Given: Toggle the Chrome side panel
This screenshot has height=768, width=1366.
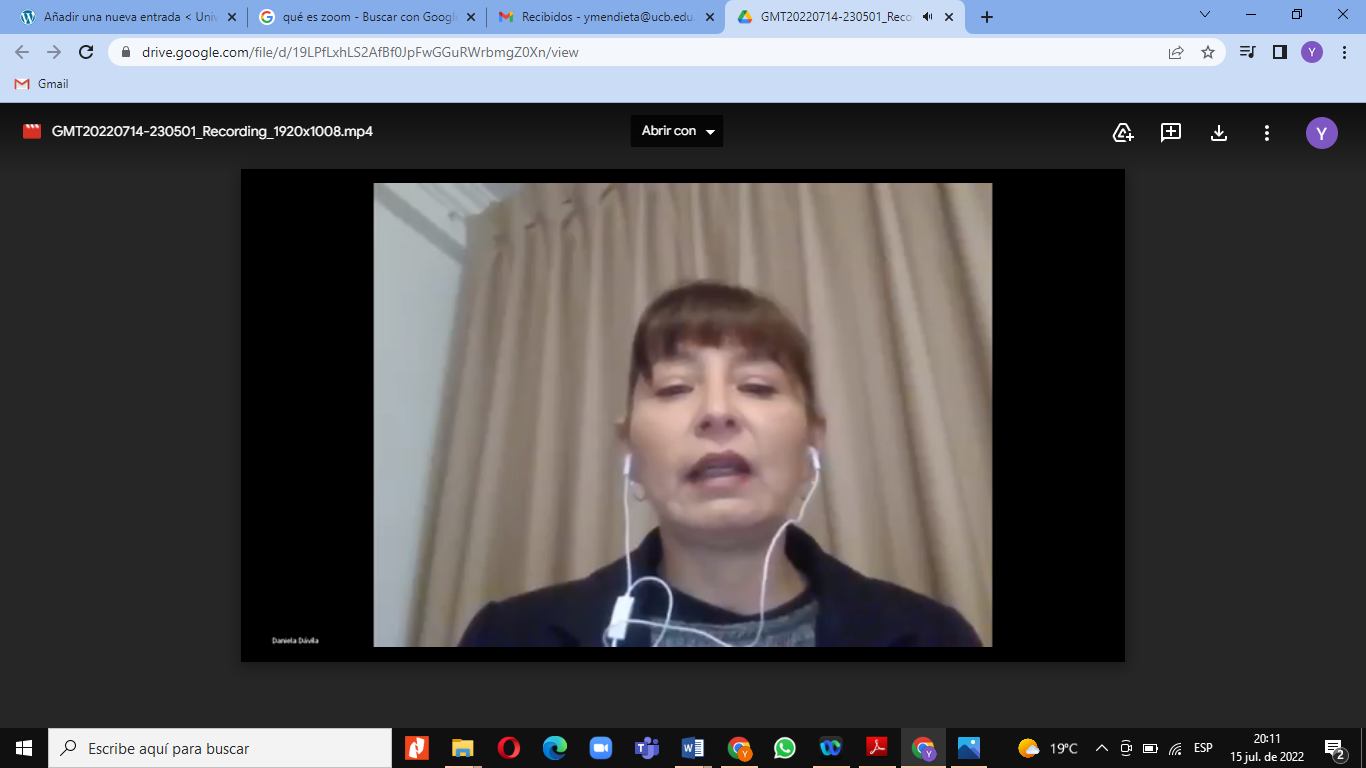Looking at the screenshot, I should [x=1279, y=53].
